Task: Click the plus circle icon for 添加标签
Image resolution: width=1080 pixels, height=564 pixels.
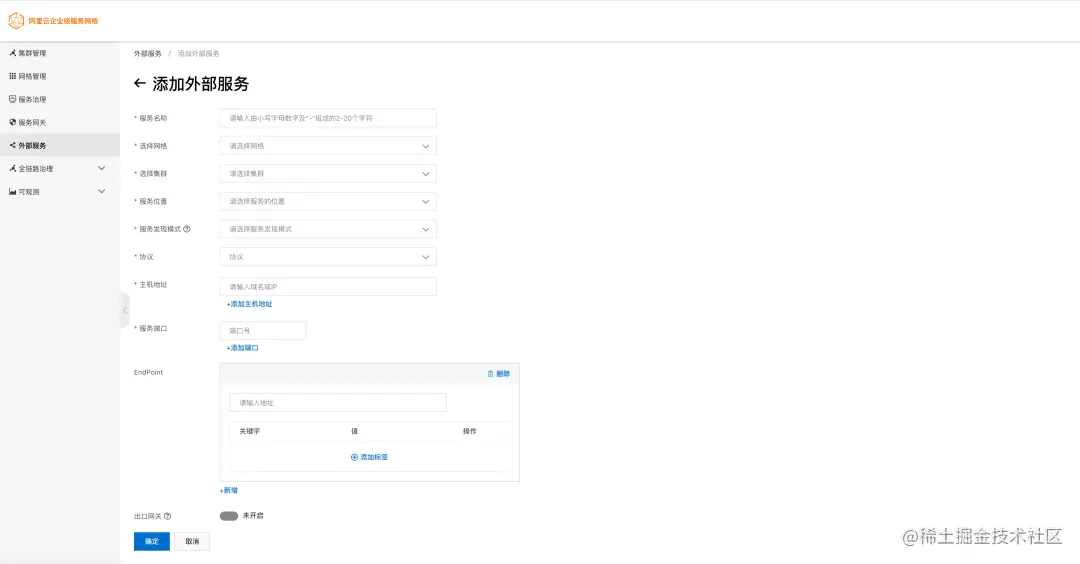Action: (354, 457)
